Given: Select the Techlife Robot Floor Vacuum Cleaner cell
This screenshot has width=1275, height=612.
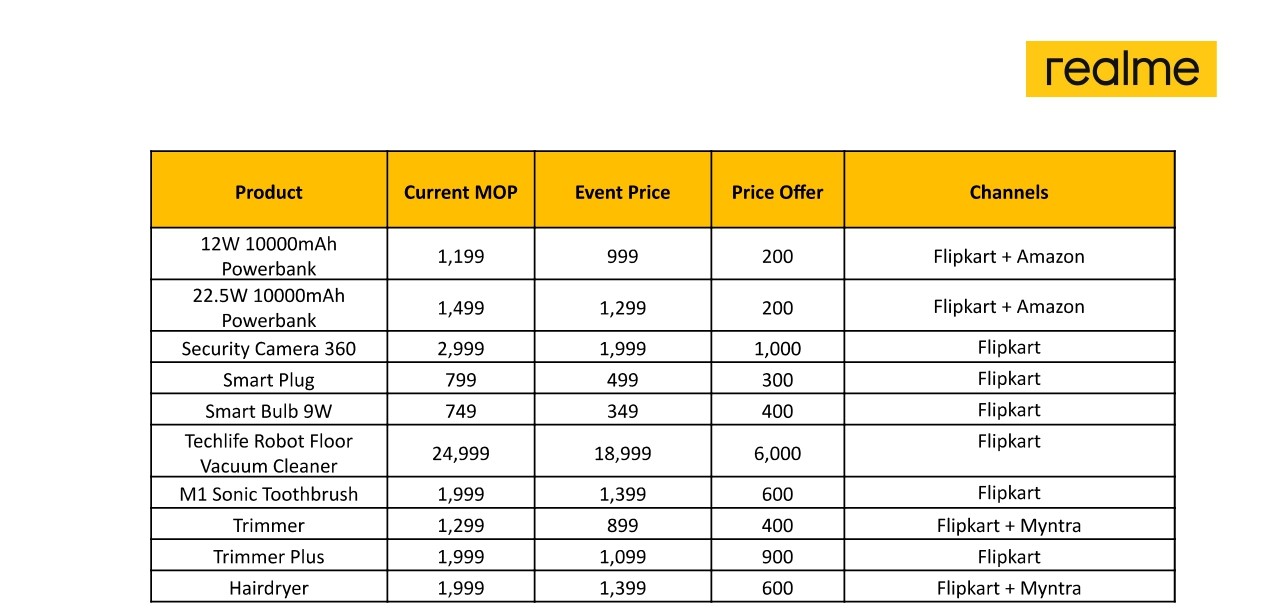Looking at the screenshot, I should (268, 453).
